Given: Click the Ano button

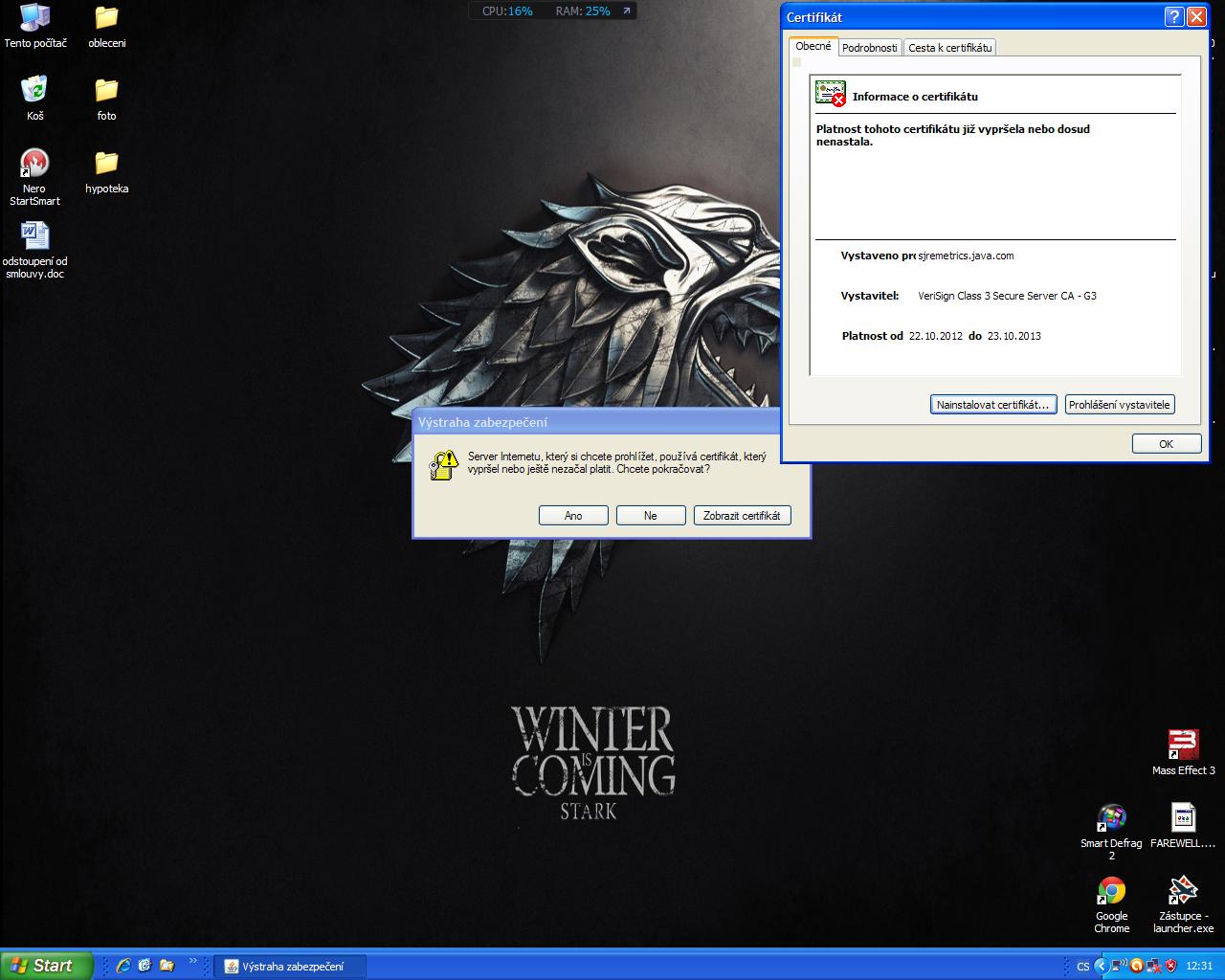Looking at the screenshot, I should click(573, 516).
